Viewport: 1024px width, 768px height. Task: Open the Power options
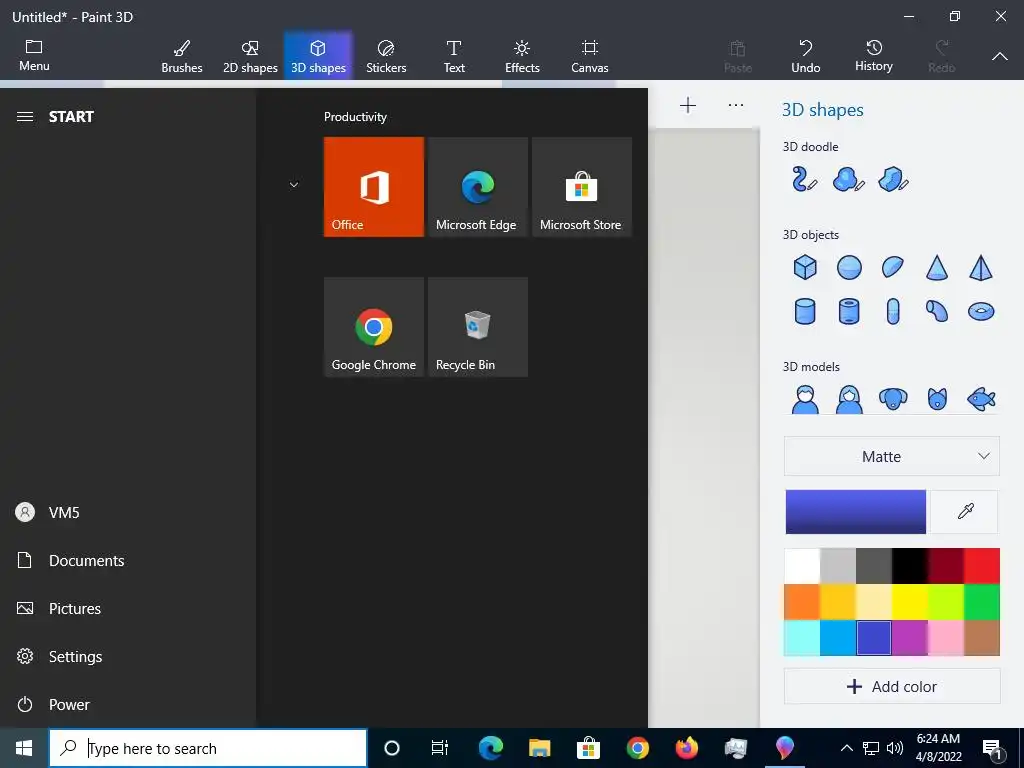point(128,704)
